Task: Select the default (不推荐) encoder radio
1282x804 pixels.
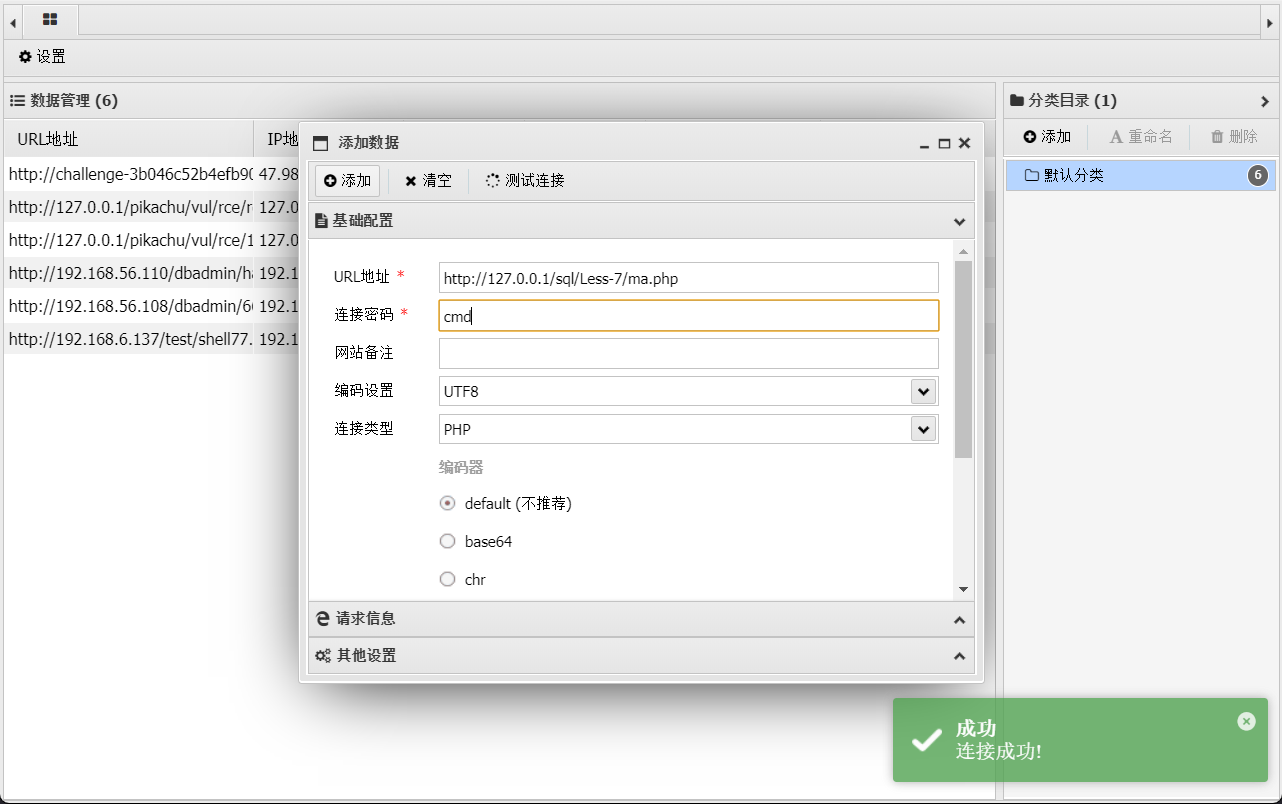Action: 448,503
